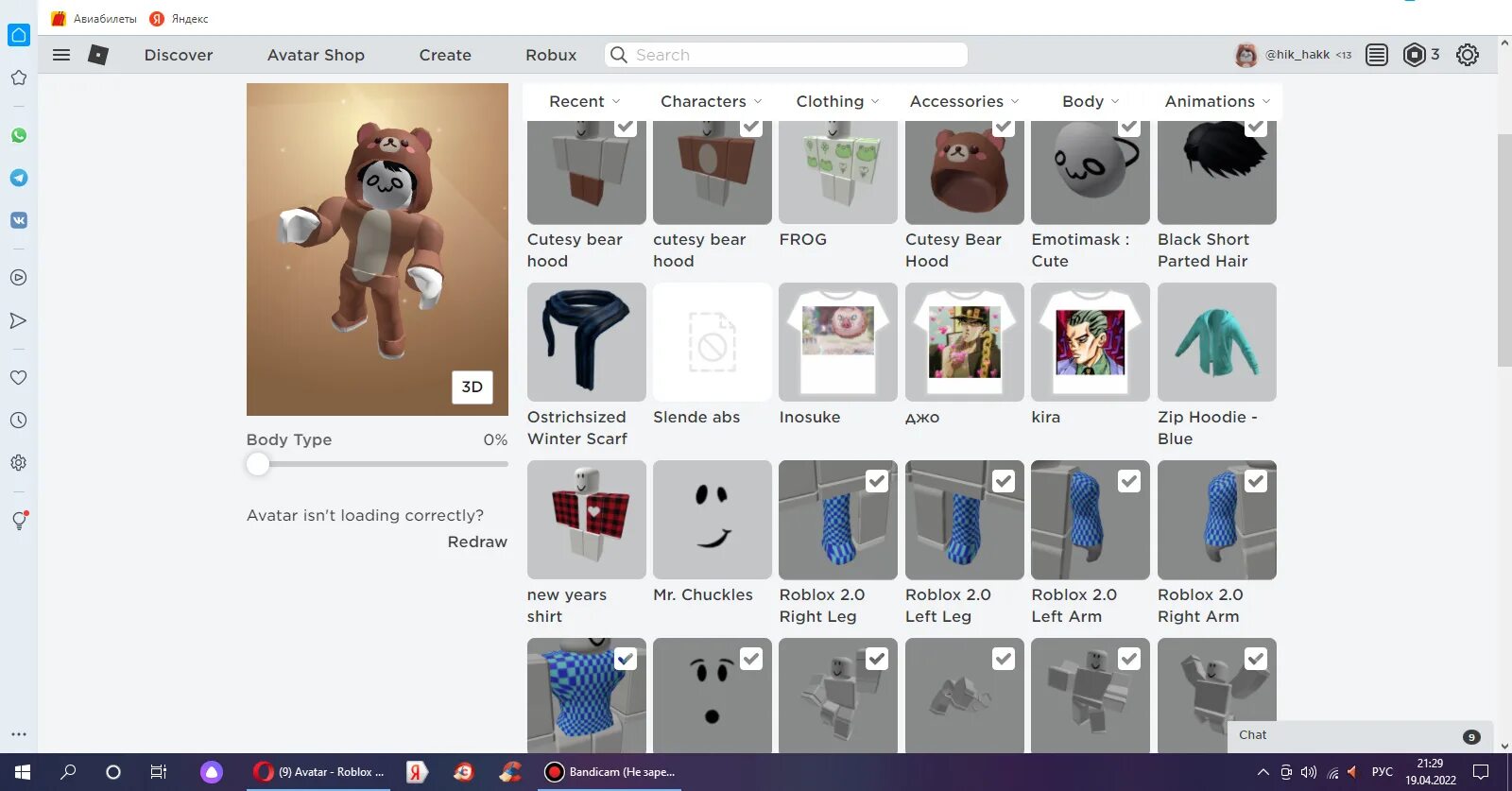The width and height of the screenshot is (1512, 791).
Task: Open Windows taskbar search
Action: [x=68, y=772]
